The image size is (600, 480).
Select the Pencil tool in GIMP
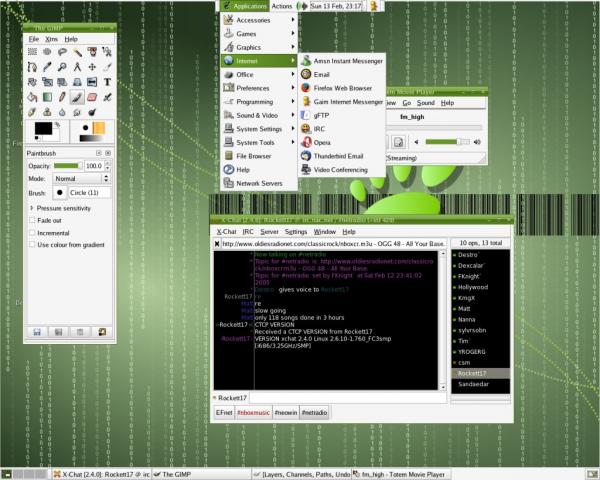[62, 97]
